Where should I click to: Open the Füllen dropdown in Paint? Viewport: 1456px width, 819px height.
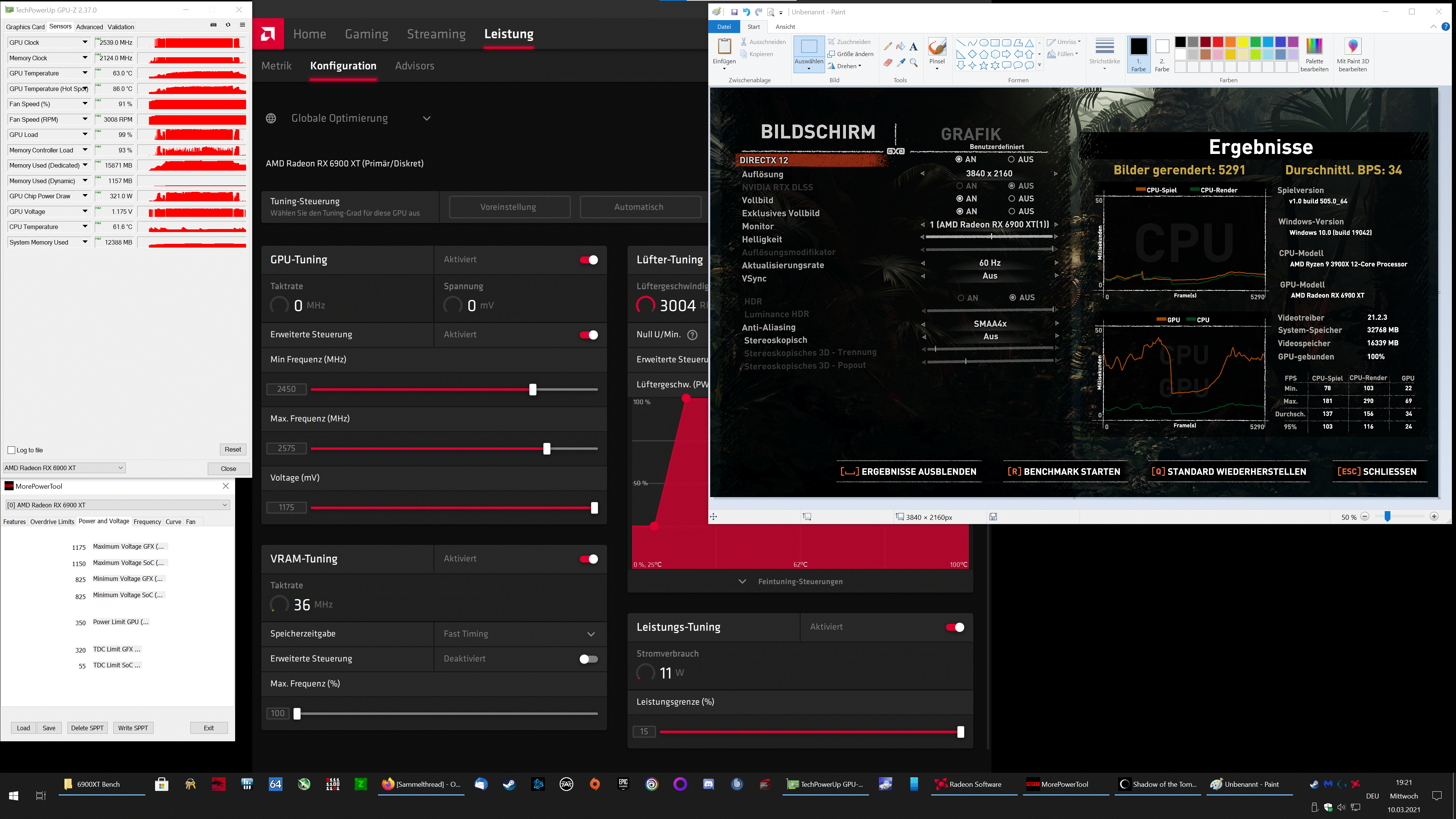tap(1062, 54)
